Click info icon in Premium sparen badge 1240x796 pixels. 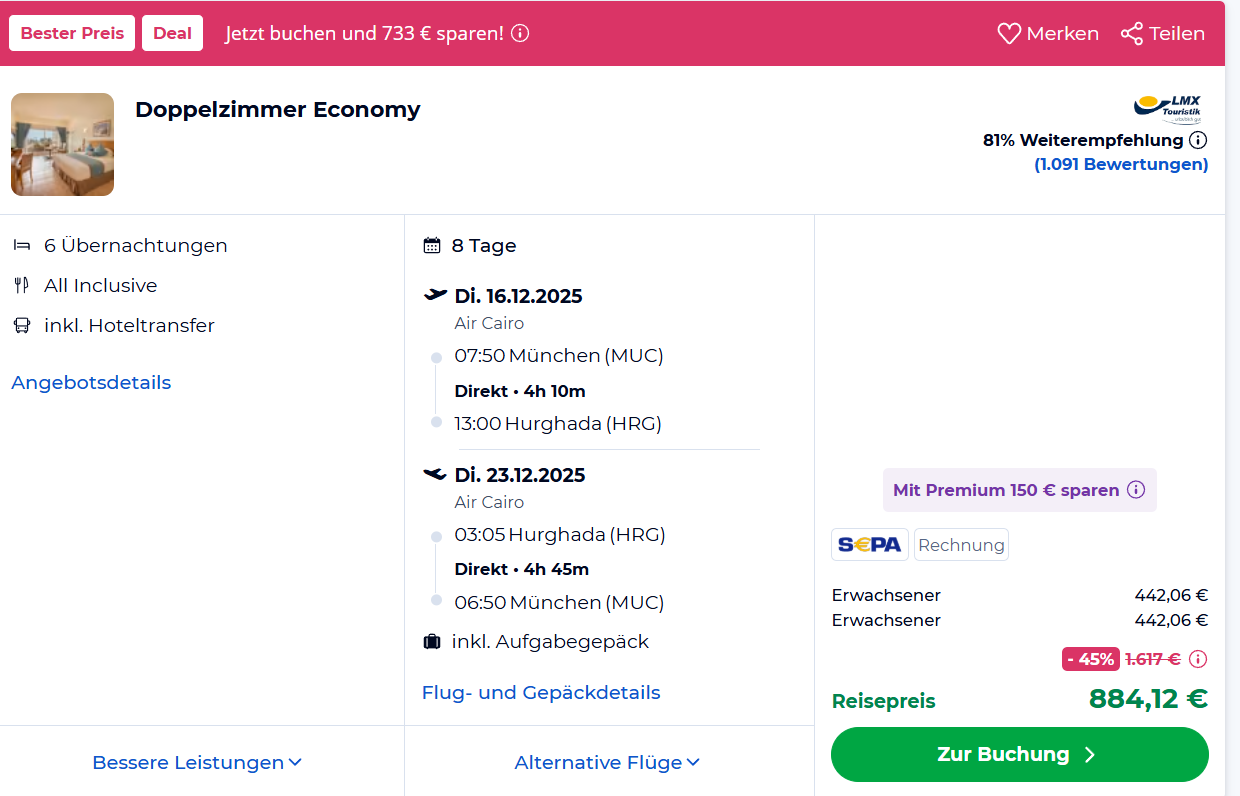click(1136, 490)
